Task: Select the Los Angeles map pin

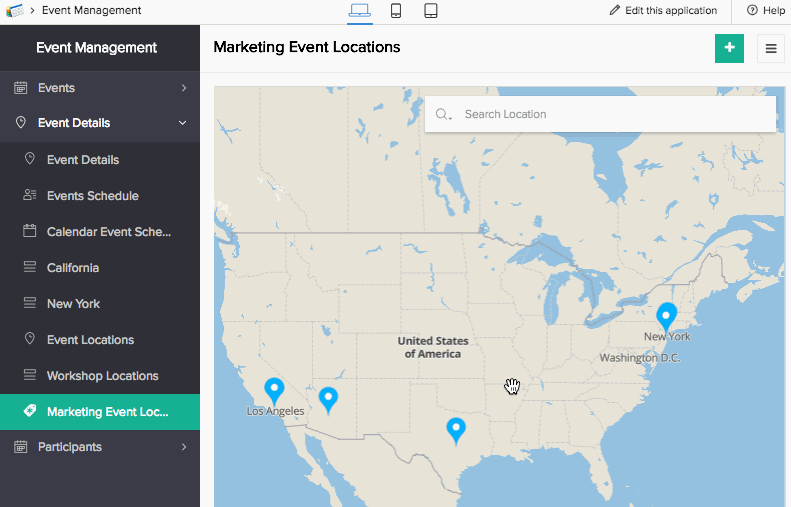Action: 274,391
